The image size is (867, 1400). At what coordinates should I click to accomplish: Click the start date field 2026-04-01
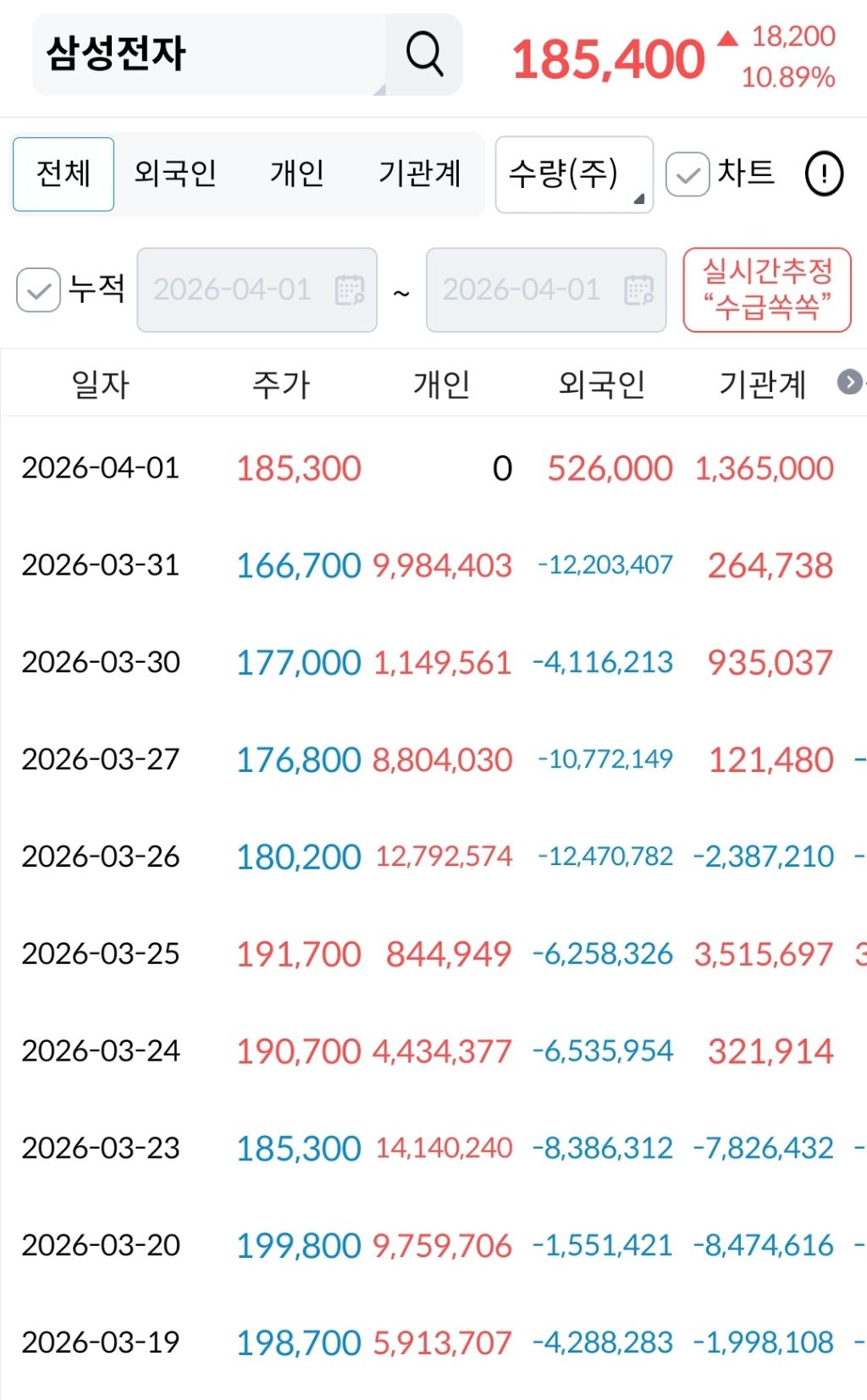point(257,290)
